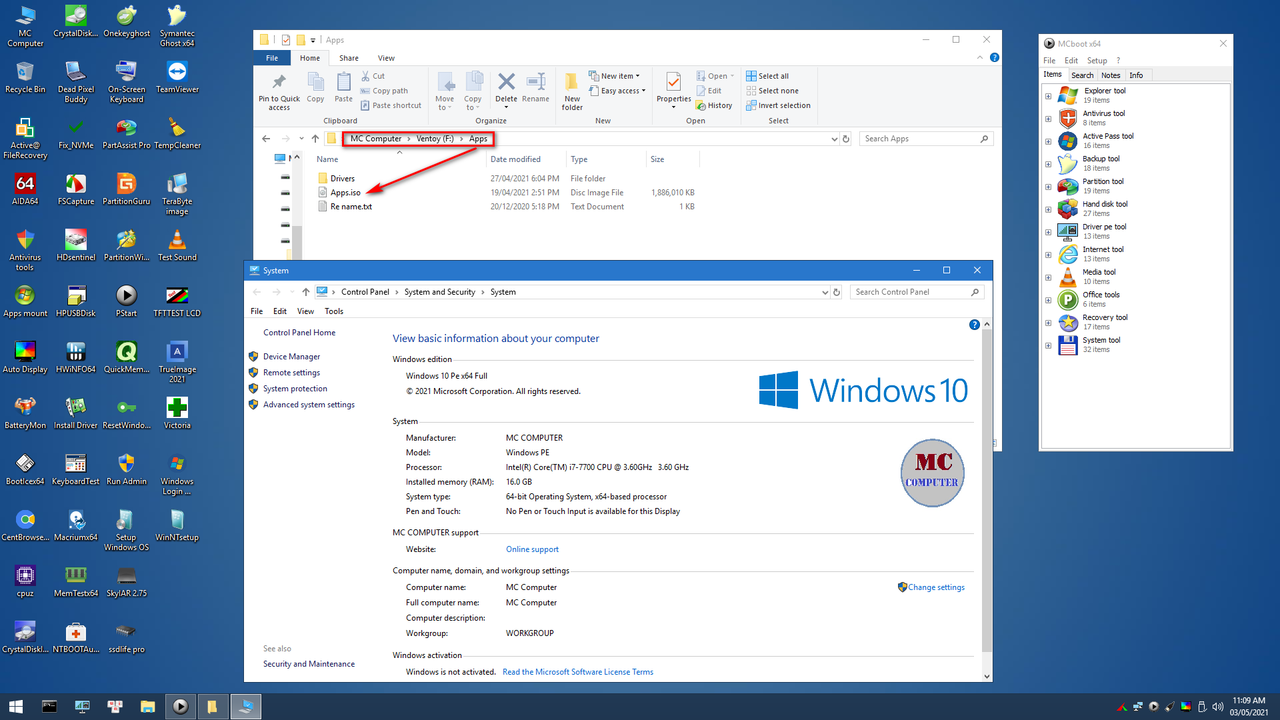Viewport: 1280px width, 720px height.
Task: Click New folder in Explorer ribbon
Action: (x=572, y=91)
